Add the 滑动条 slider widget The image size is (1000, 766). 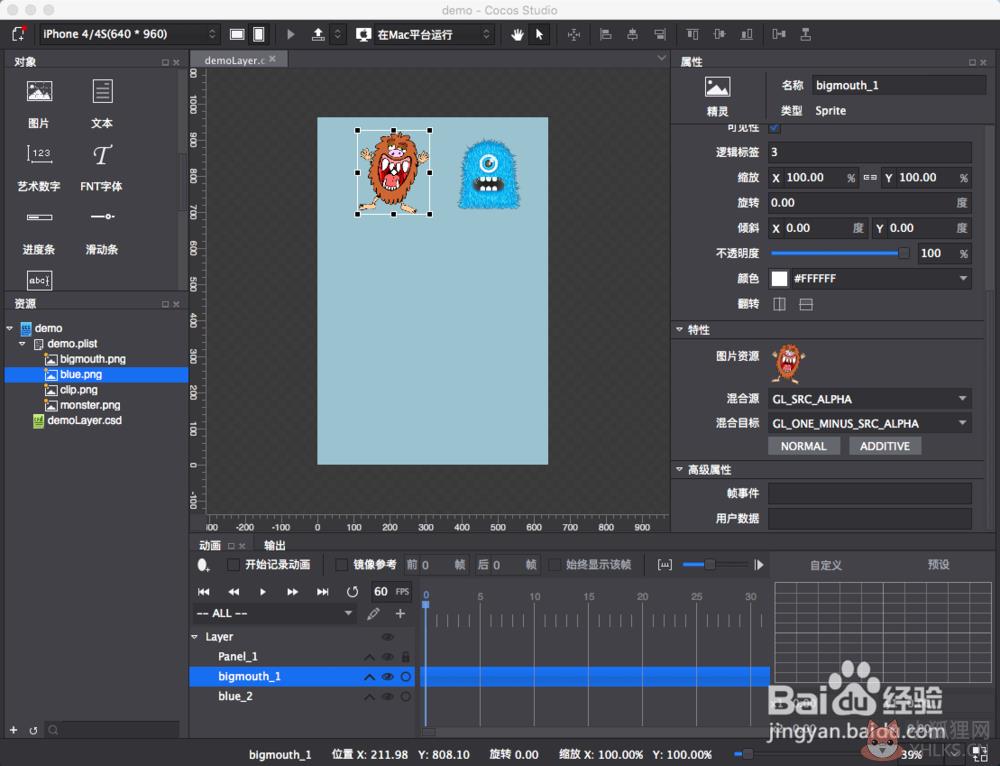[102, 231]
